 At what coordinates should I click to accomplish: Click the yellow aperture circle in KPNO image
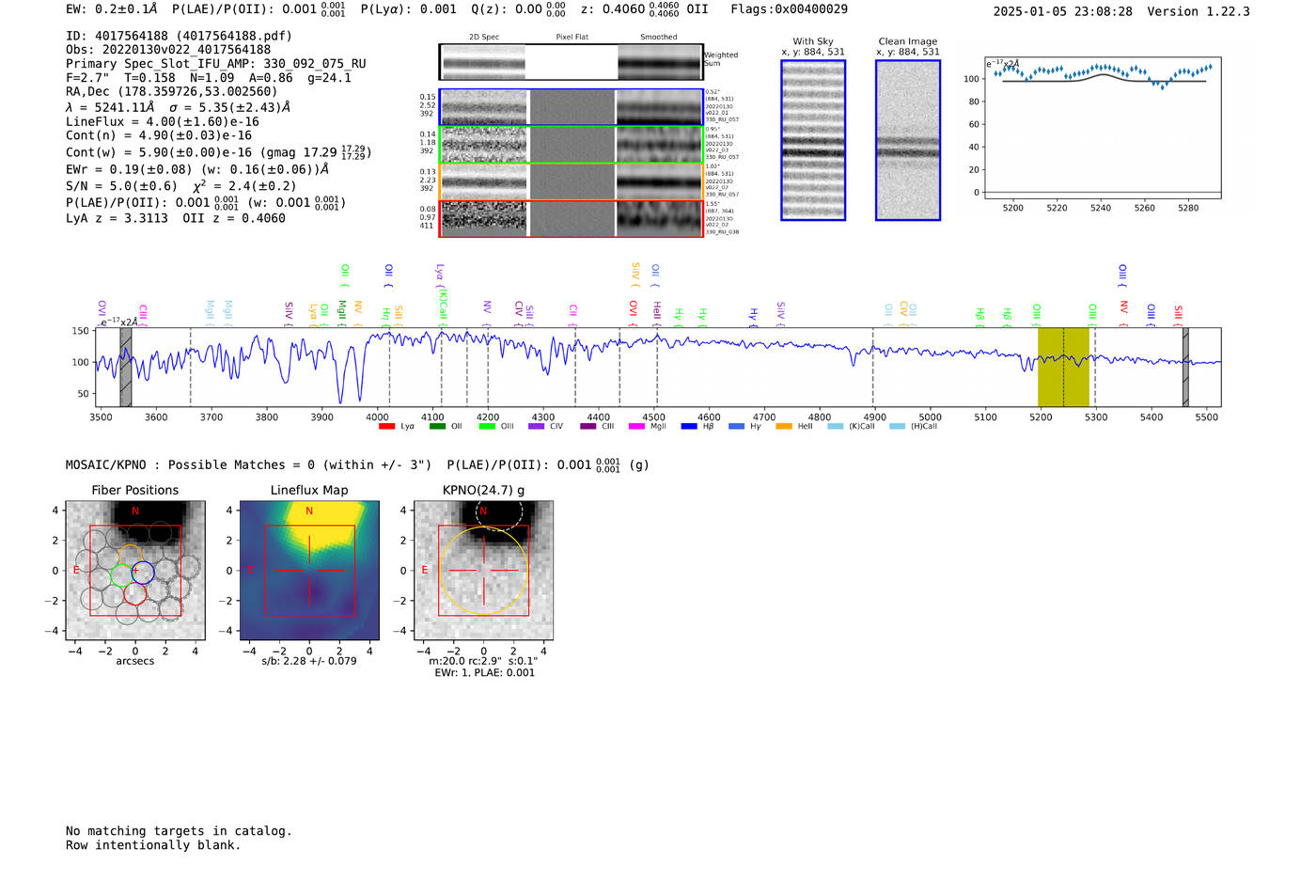(x=483, y=571)
